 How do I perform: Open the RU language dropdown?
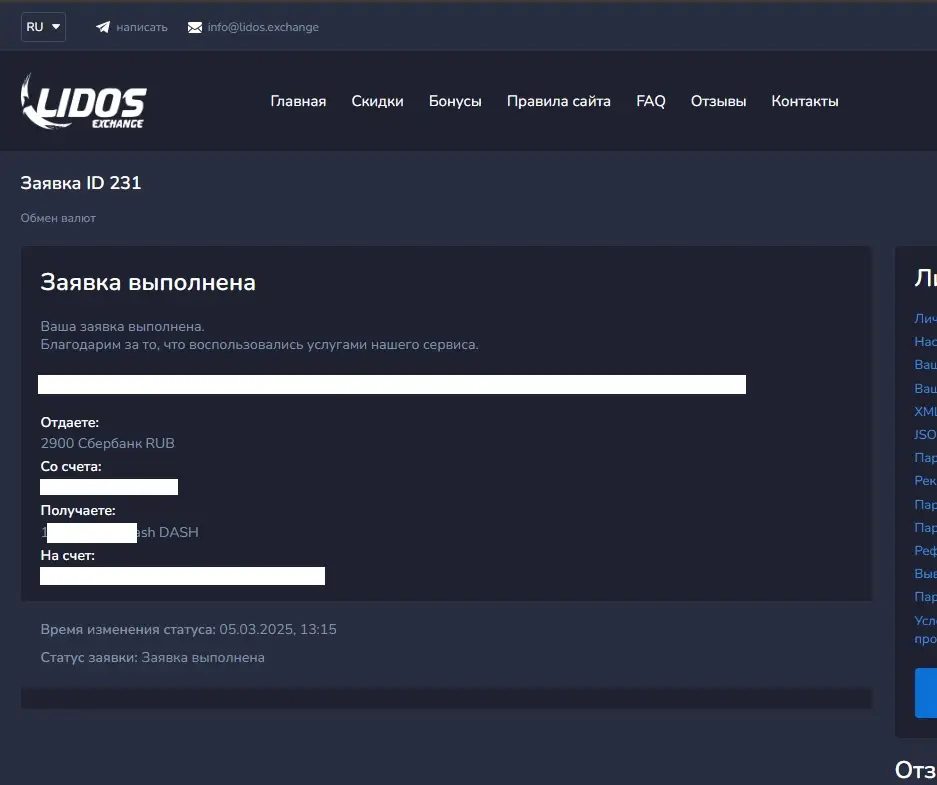[43, 27]
